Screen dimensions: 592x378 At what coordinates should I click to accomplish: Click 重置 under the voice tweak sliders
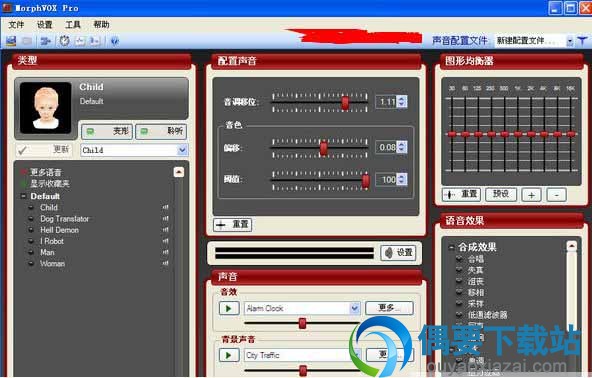(232, 225)
